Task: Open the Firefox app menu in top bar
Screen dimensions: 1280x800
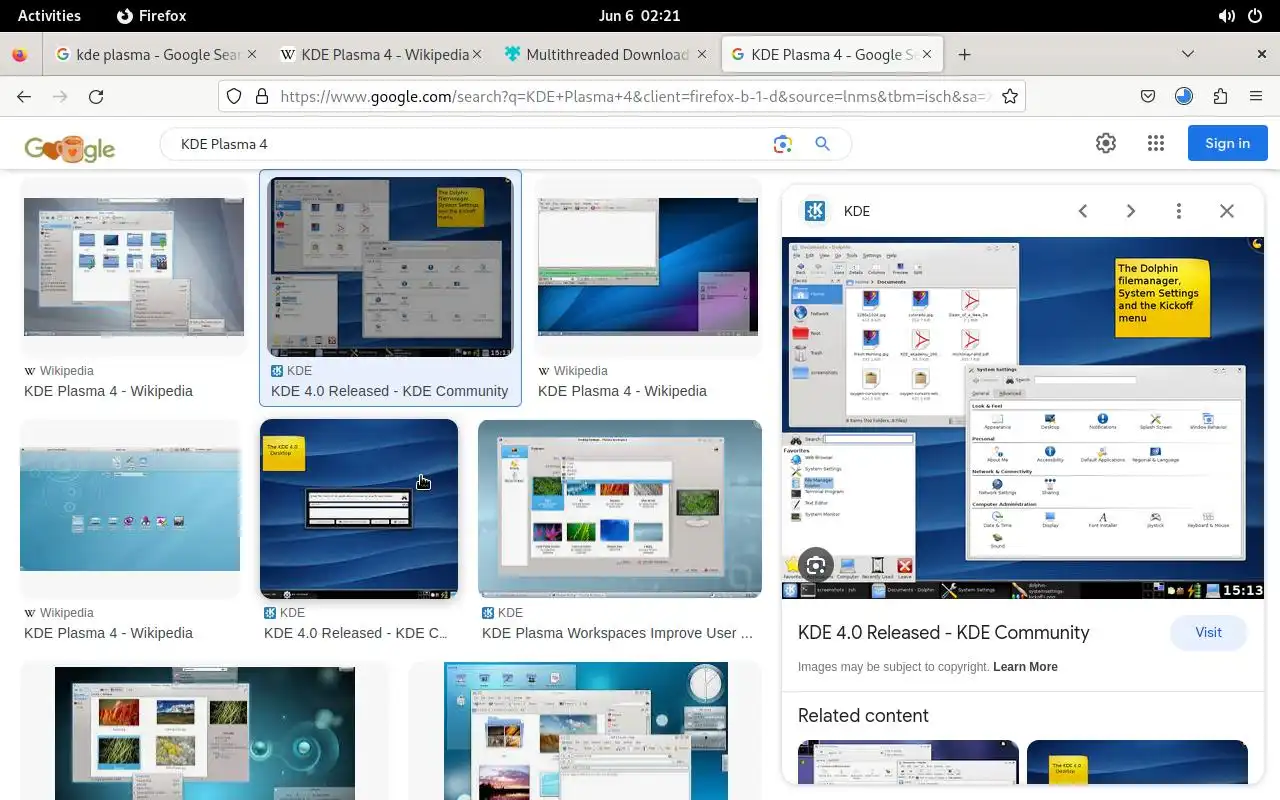Action: pos(152,16)
